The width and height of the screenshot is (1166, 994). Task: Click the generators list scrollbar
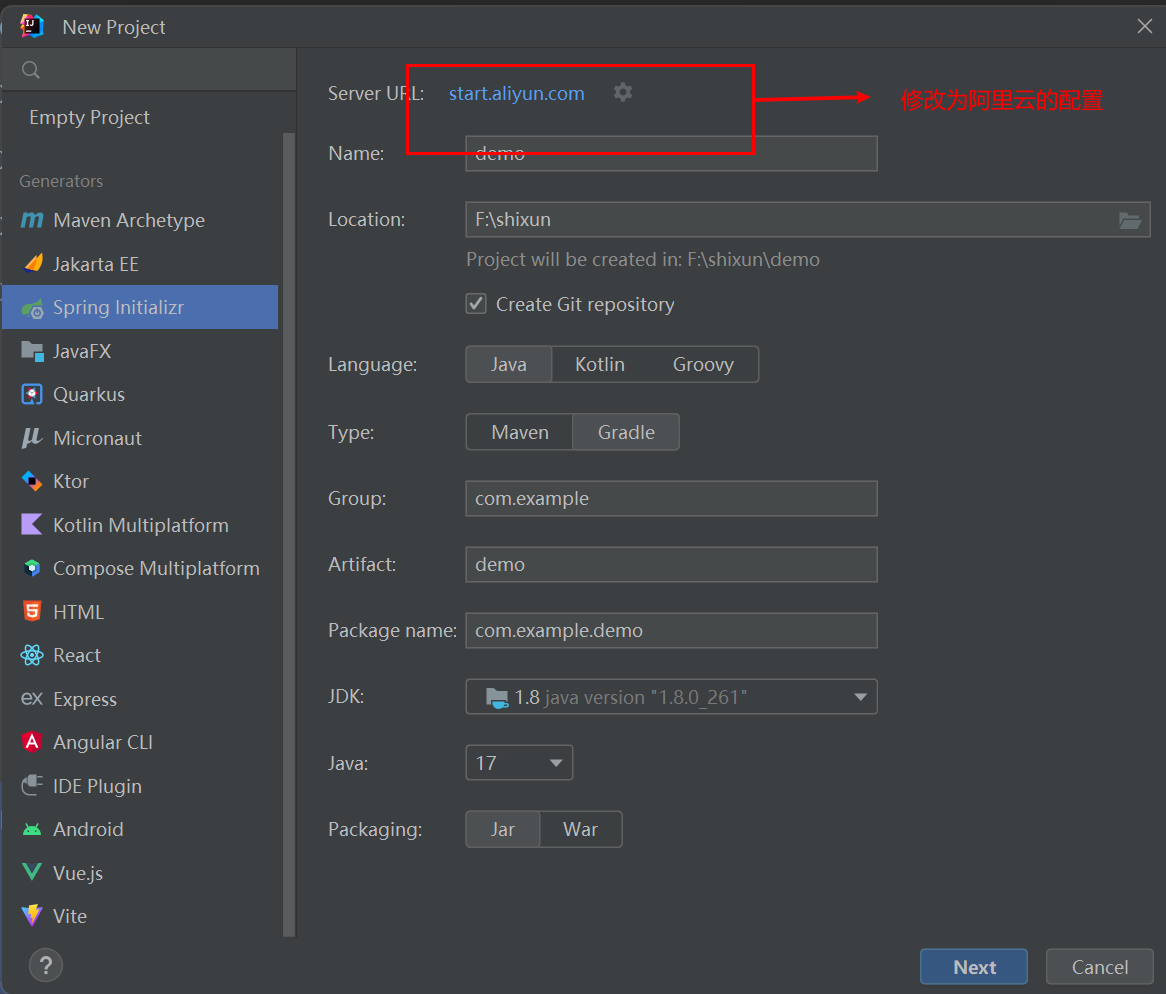289,535
